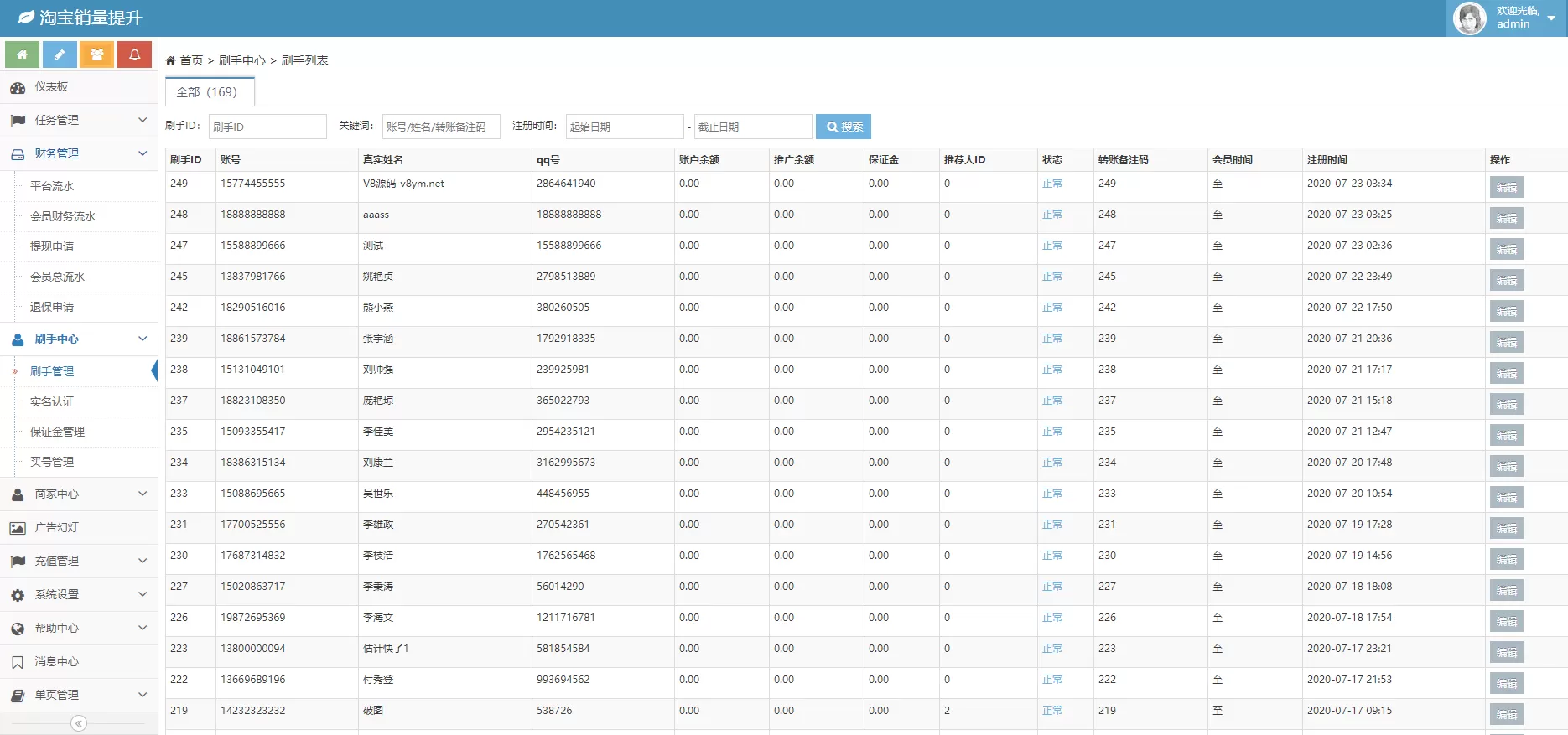This screenshot has height=735, width=1568.
Task: Click the 正常 status link for ID 247
Action: (1051, 246)
